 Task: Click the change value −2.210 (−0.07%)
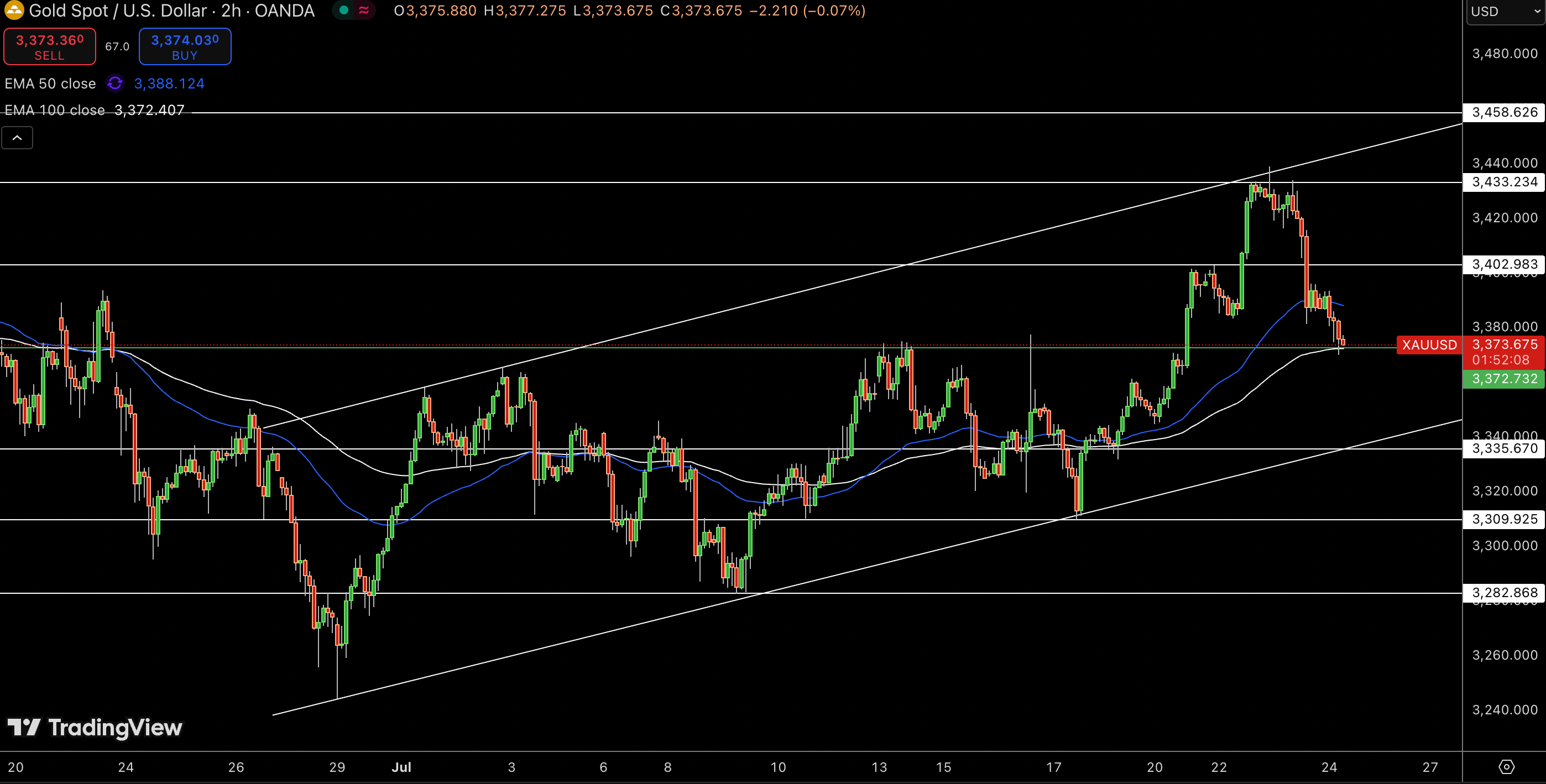click(x=807, y=11)
